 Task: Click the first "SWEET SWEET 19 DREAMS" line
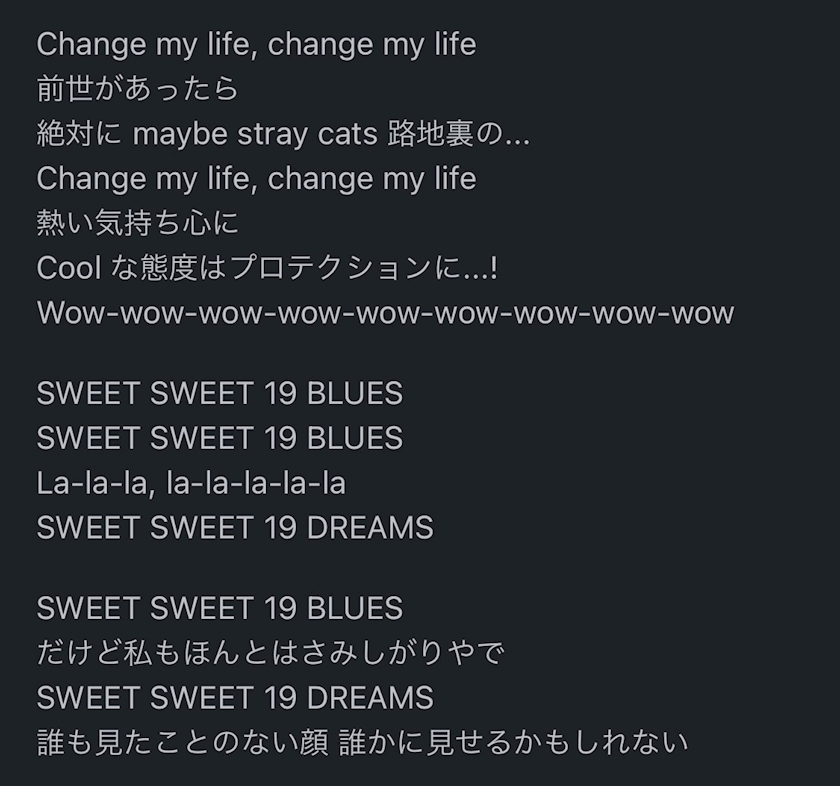click(235, 527)
